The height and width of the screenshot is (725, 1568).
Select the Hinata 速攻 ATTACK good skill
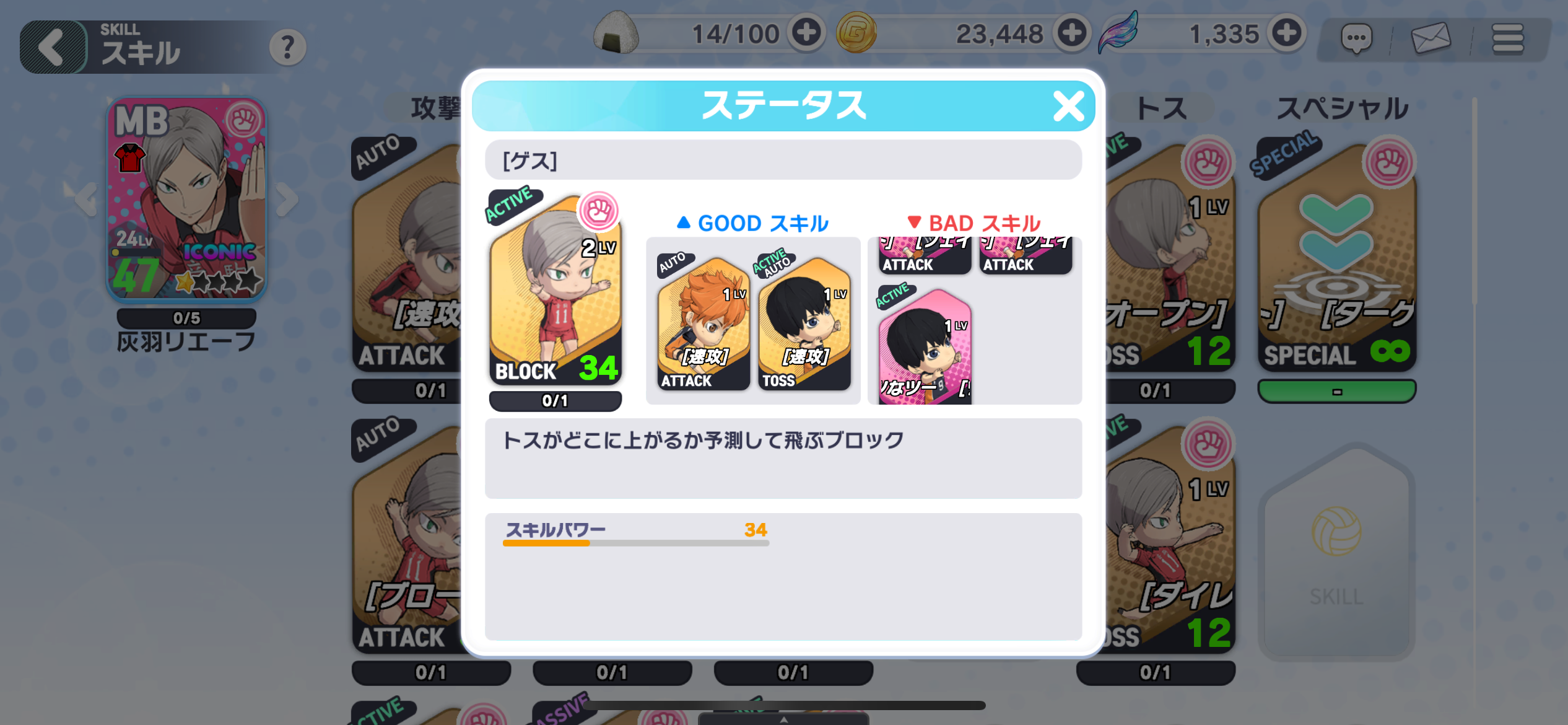703,322
